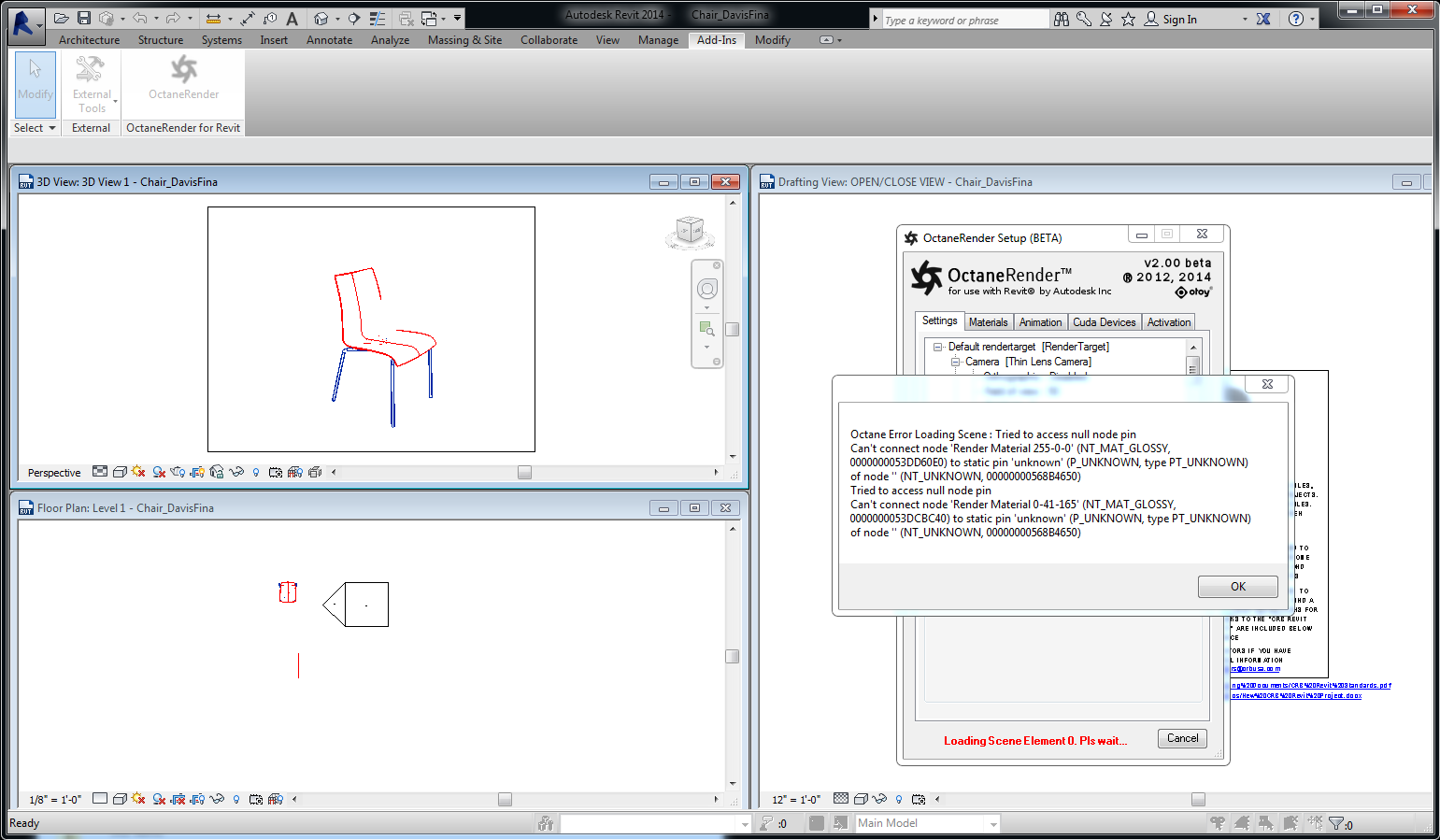Toggle Reveal Hidden Elements bulb in 3D View

pyautogui.click(x=256, y=472)
